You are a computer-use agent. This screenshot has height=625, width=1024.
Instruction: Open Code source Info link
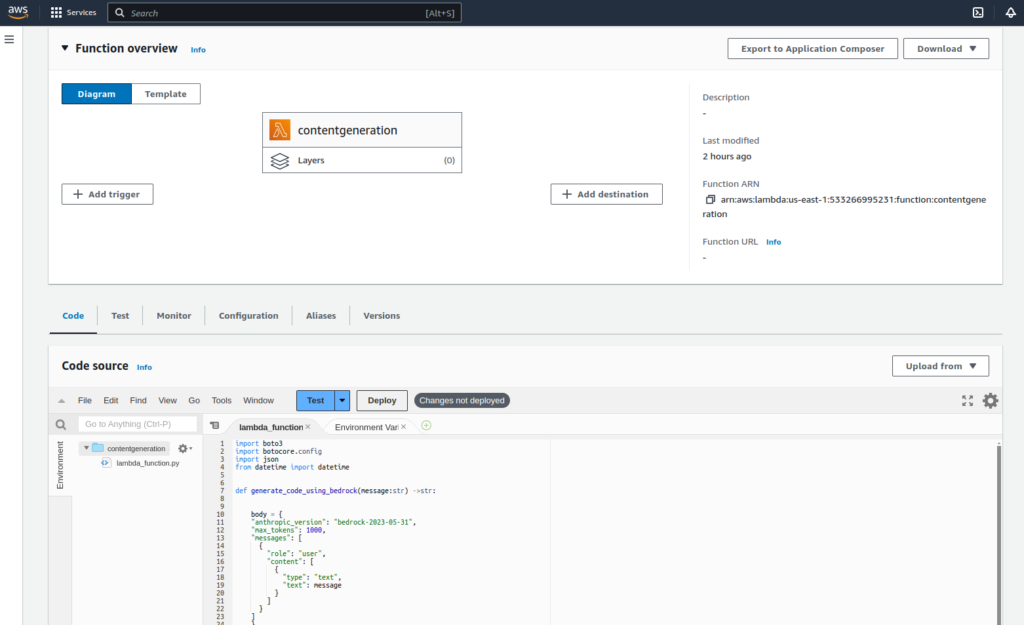(x=144, y=367)
